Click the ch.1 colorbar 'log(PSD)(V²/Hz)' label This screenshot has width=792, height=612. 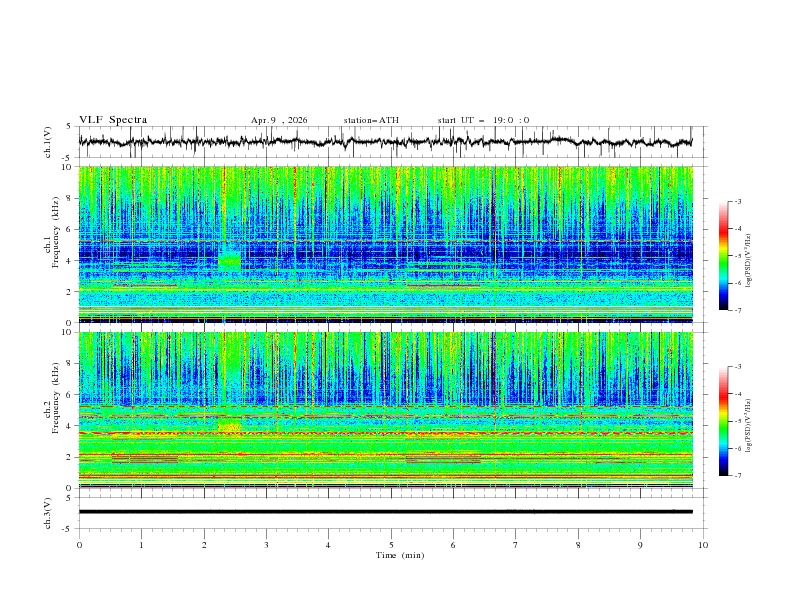[x=749, y=261]
